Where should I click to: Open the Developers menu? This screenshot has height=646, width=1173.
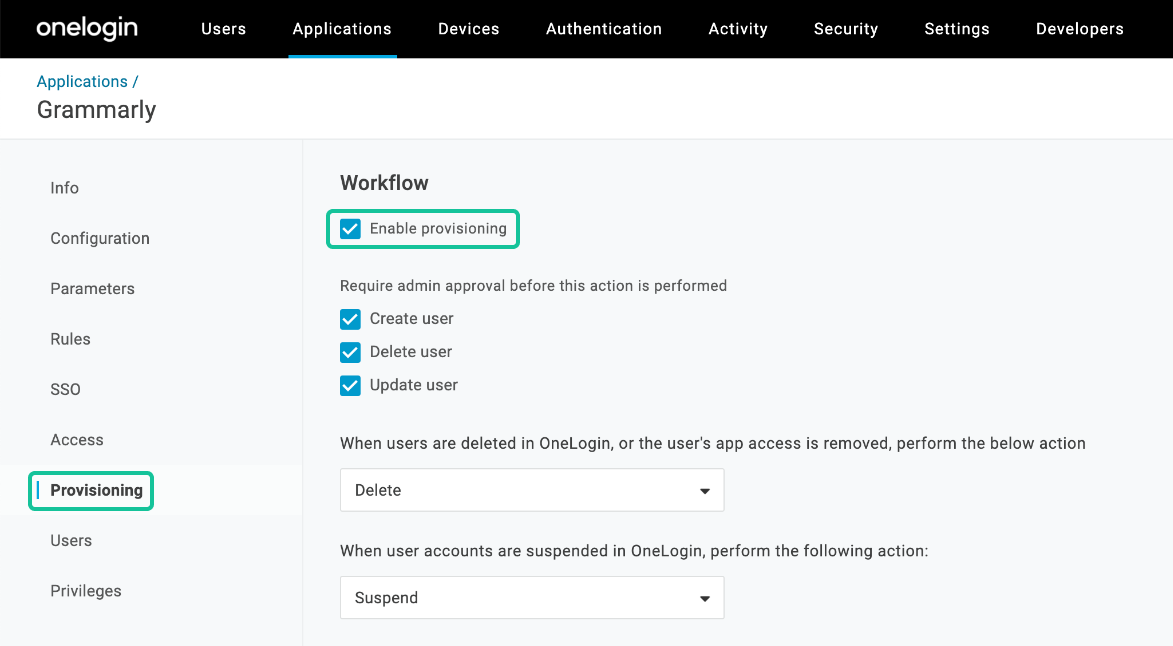[1079, 29]
